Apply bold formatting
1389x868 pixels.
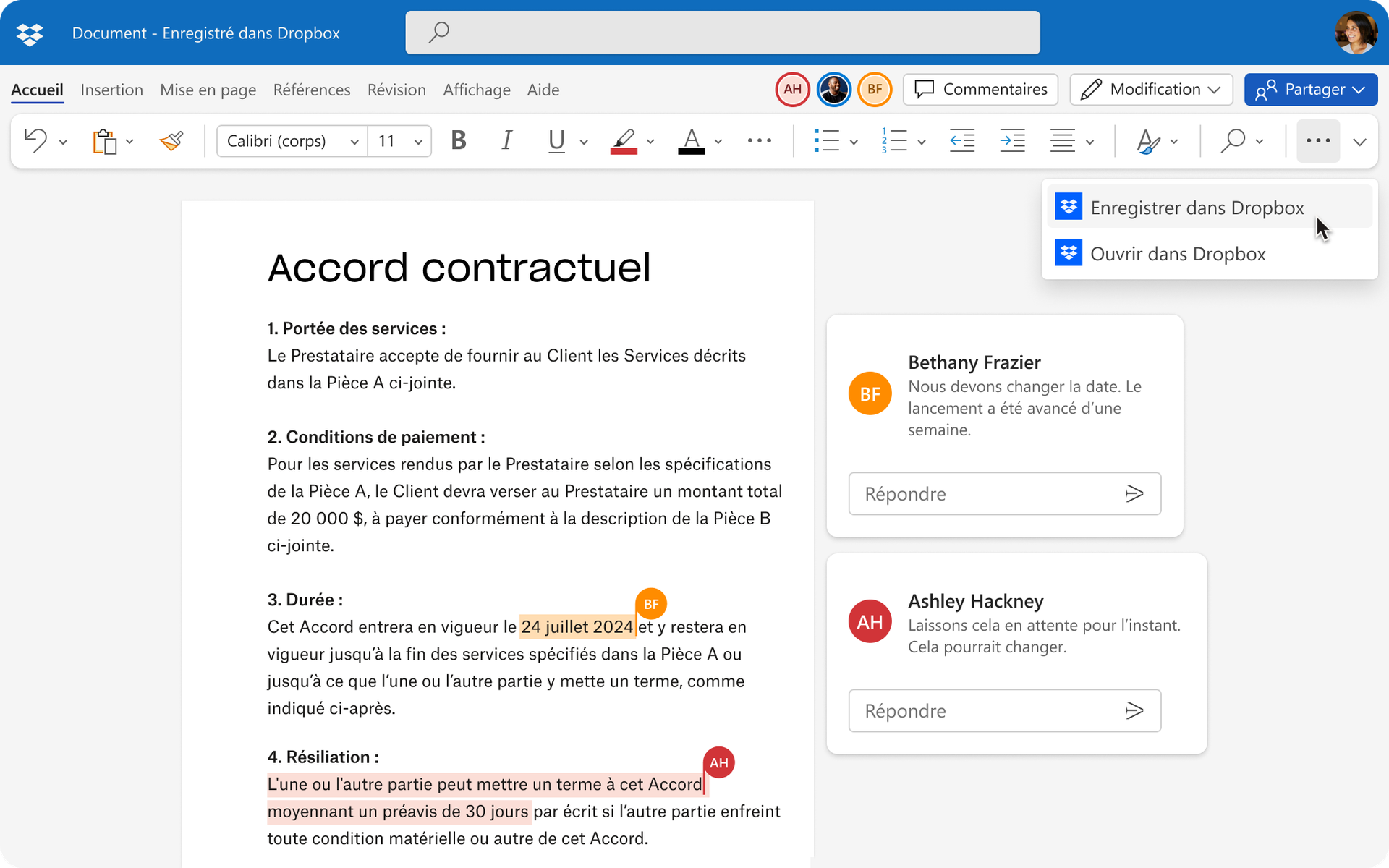point(458,141)
